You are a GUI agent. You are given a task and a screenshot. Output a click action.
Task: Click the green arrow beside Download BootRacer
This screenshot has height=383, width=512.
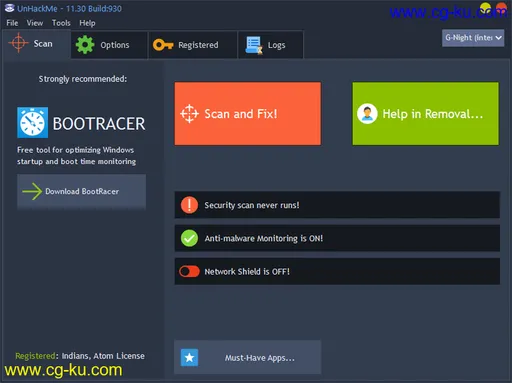(32, 191)
